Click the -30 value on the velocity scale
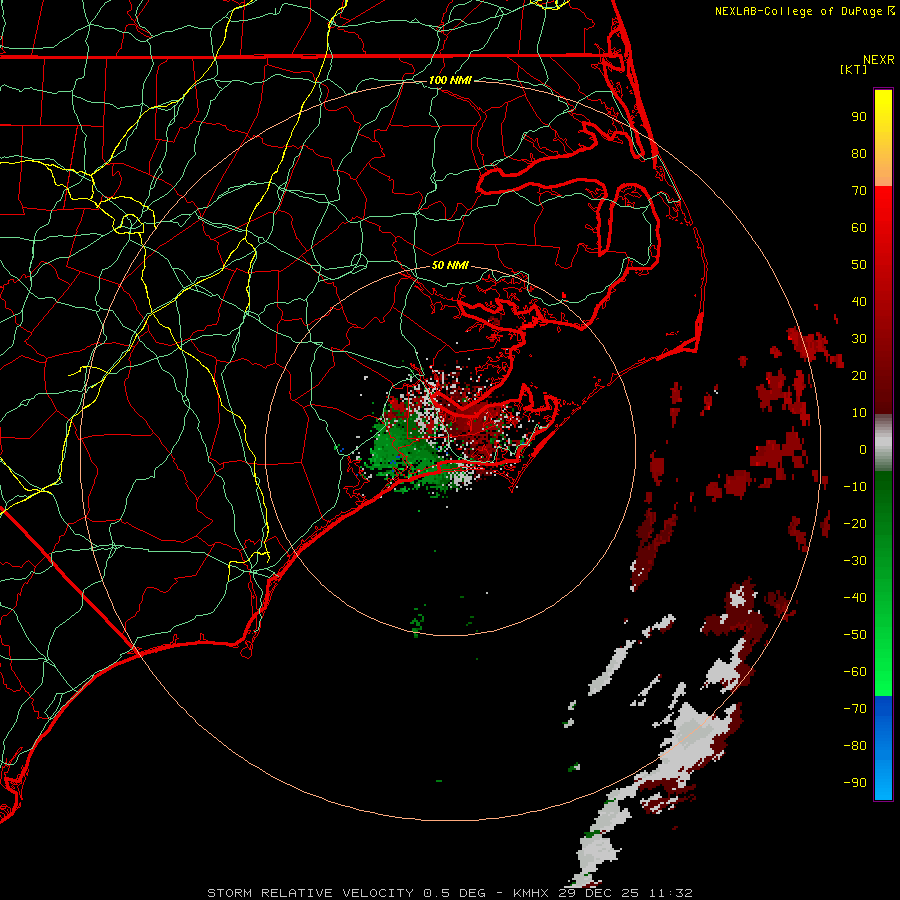The image size is (900, 900). click(855, 561)
